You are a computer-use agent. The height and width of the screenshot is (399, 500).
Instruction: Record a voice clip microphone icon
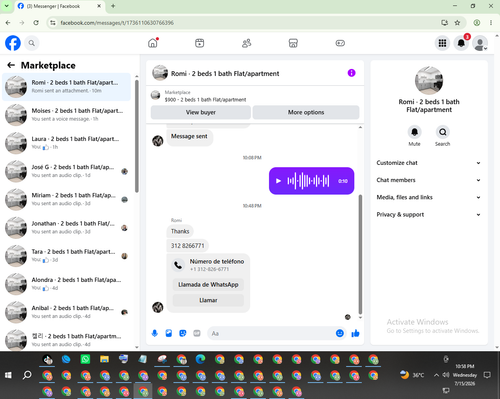(x=155, y=333)
